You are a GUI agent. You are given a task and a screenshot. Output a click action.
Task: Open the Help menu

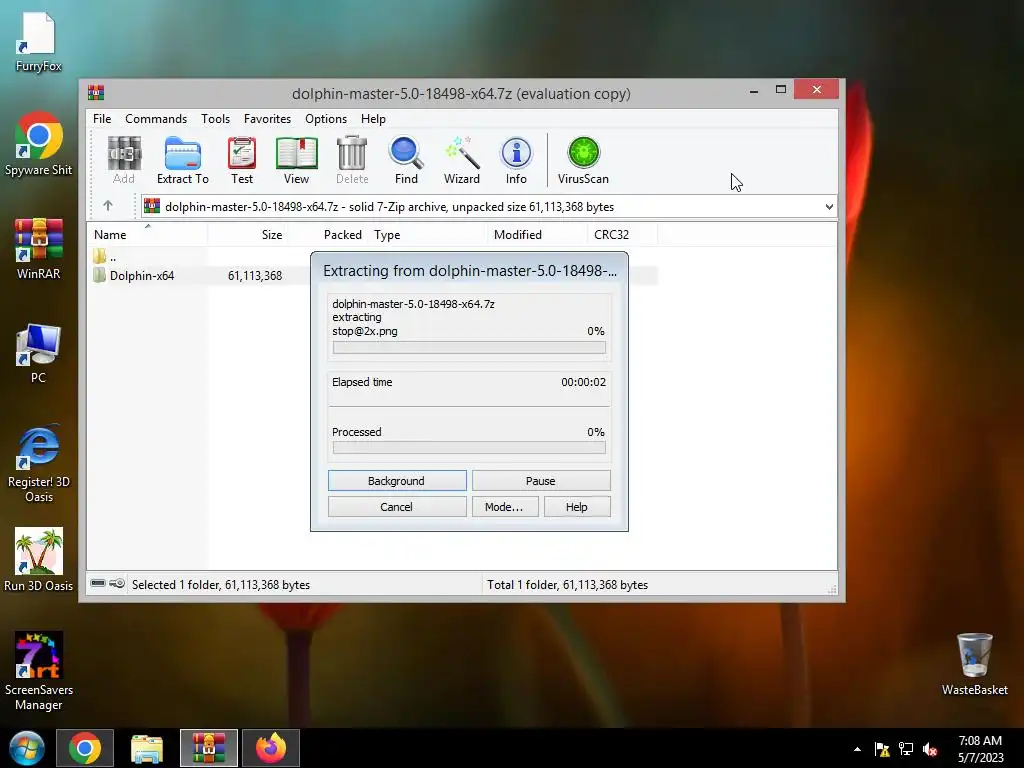(x=374, y=119)
